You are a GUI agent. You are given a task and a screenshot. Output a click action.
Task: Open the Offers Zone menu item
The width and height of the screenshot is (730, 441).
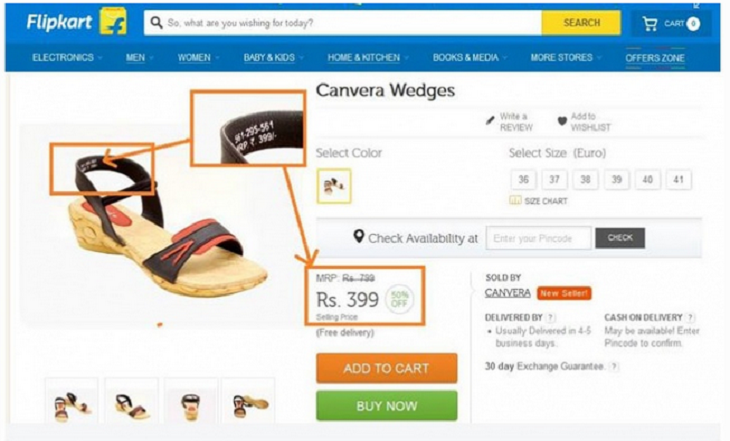point(655,58)
